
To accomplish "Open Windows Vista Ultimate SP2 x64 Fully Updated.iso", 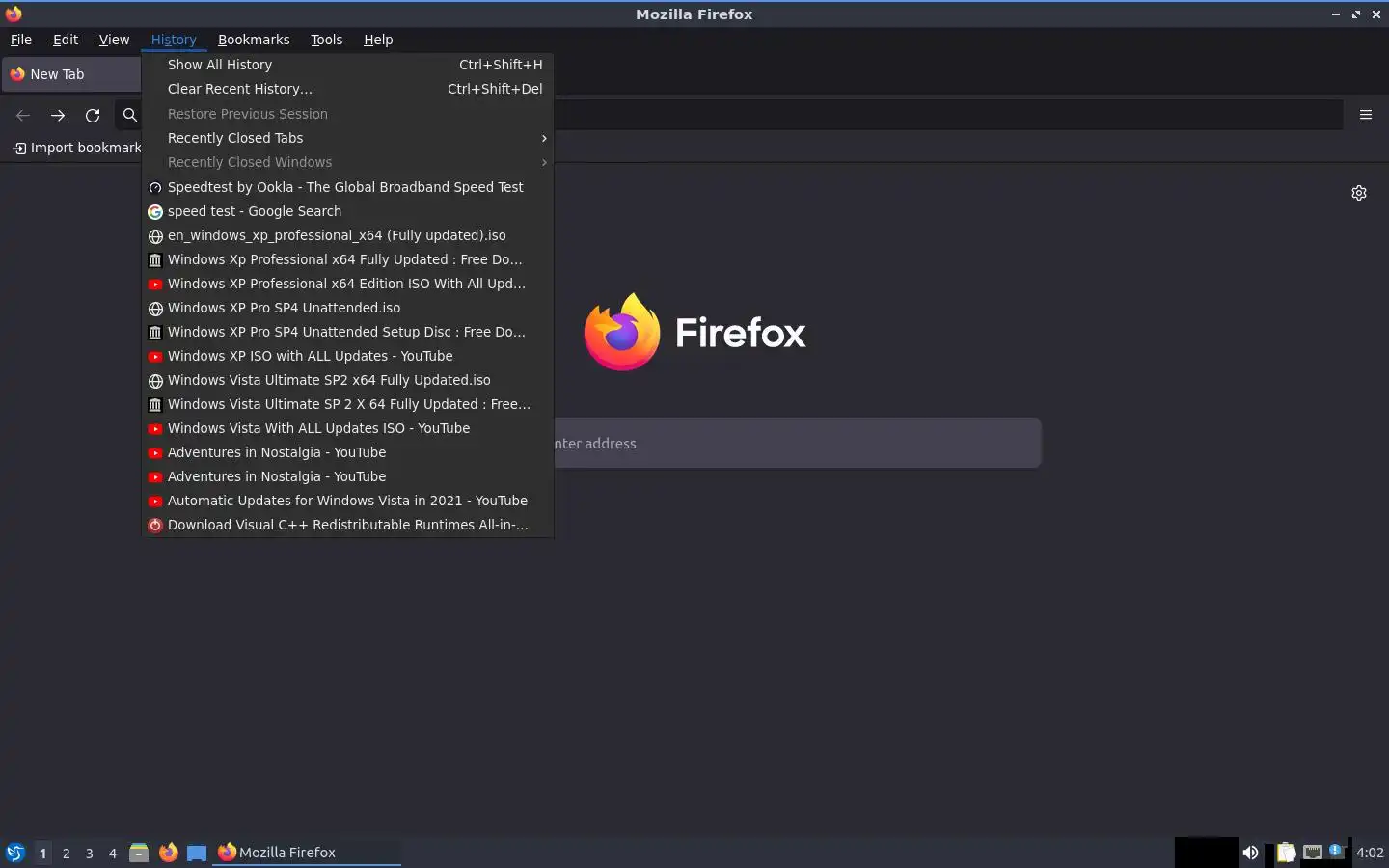I will 347,380.
